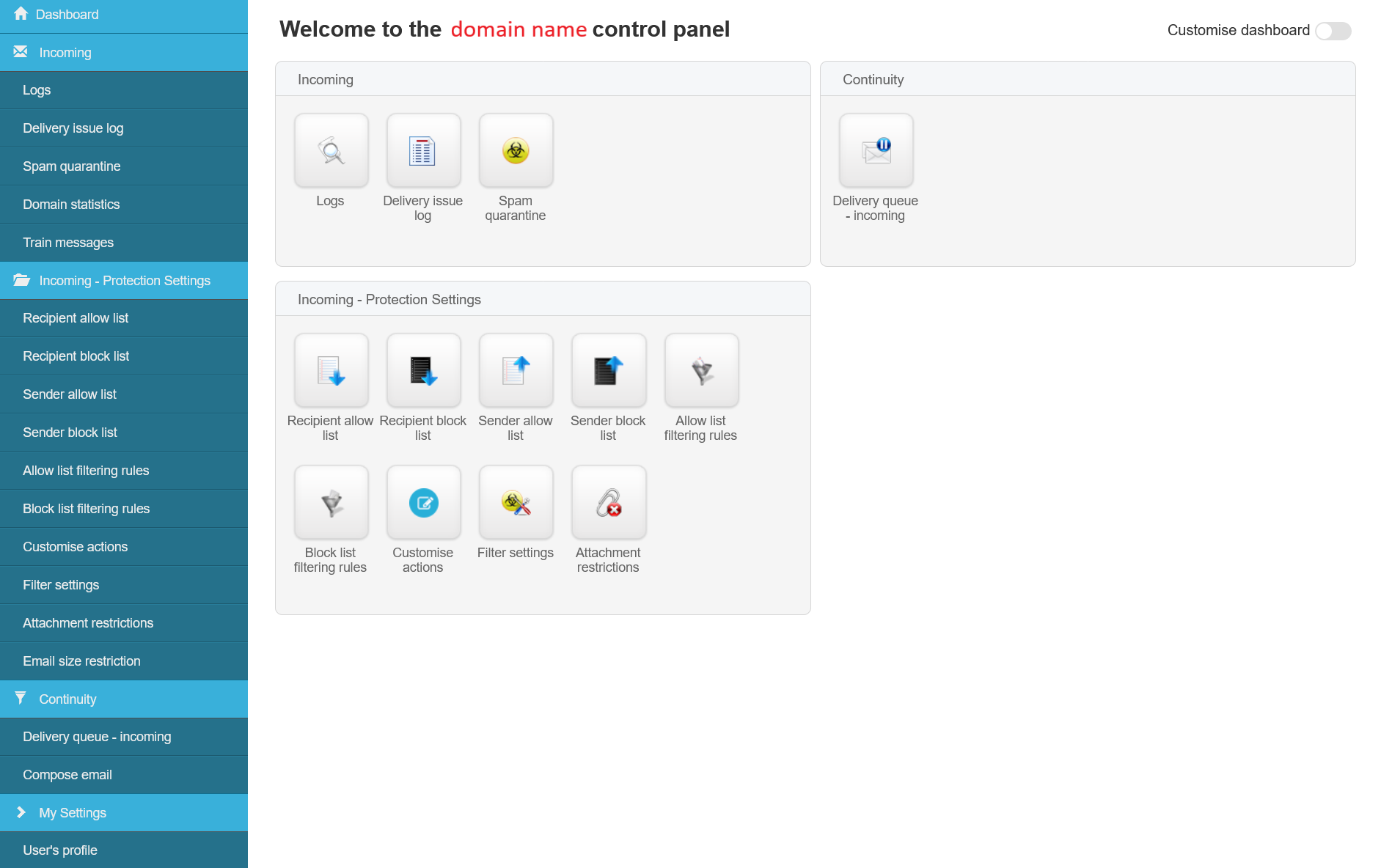Click the folder icon beside Incoming - Protection Settings
The image size is (1392, 868).
click(21, 280)
